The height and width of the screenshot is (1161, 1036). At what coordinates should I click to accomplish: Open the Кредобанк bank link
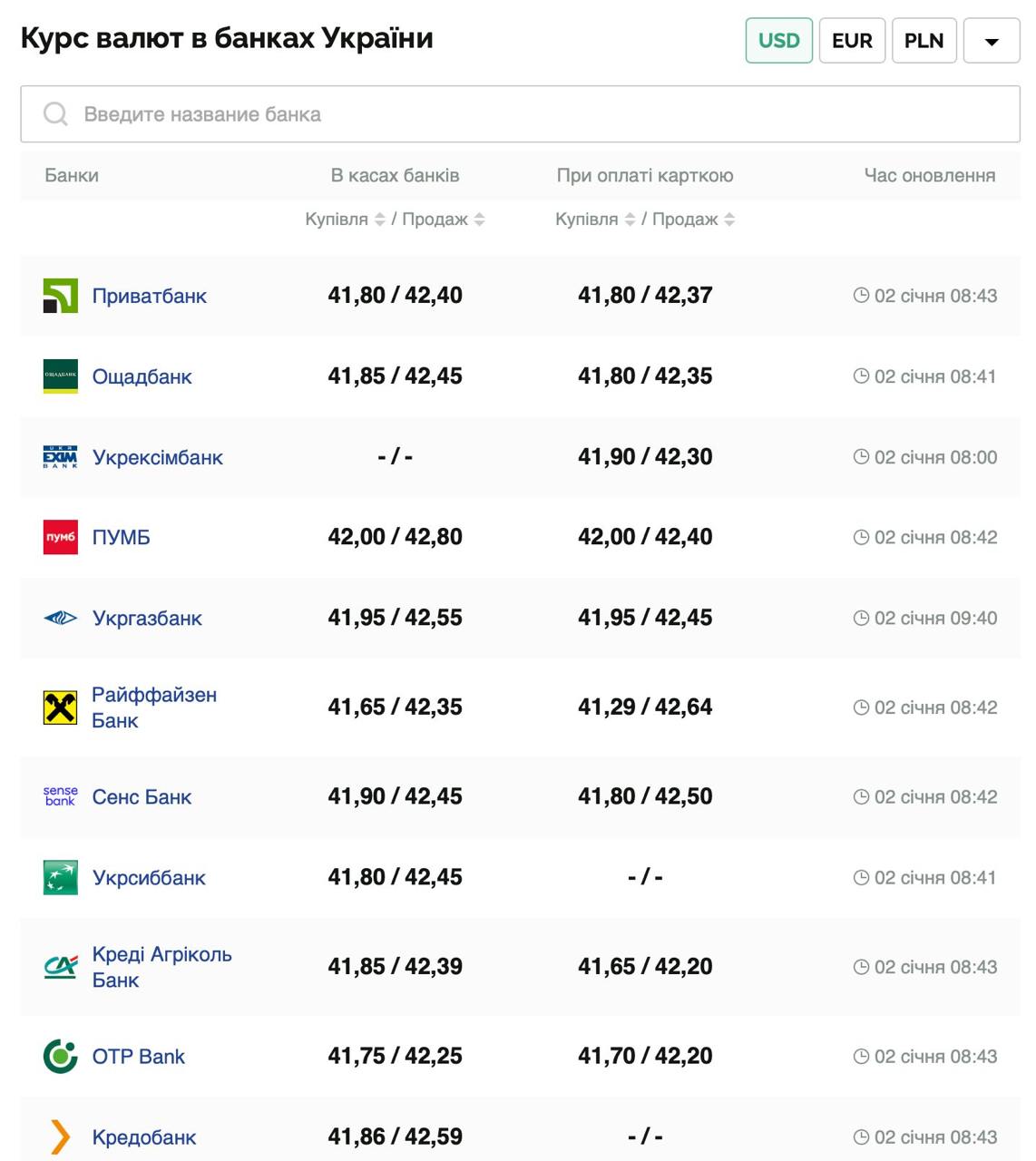[x=144, y=1137]
